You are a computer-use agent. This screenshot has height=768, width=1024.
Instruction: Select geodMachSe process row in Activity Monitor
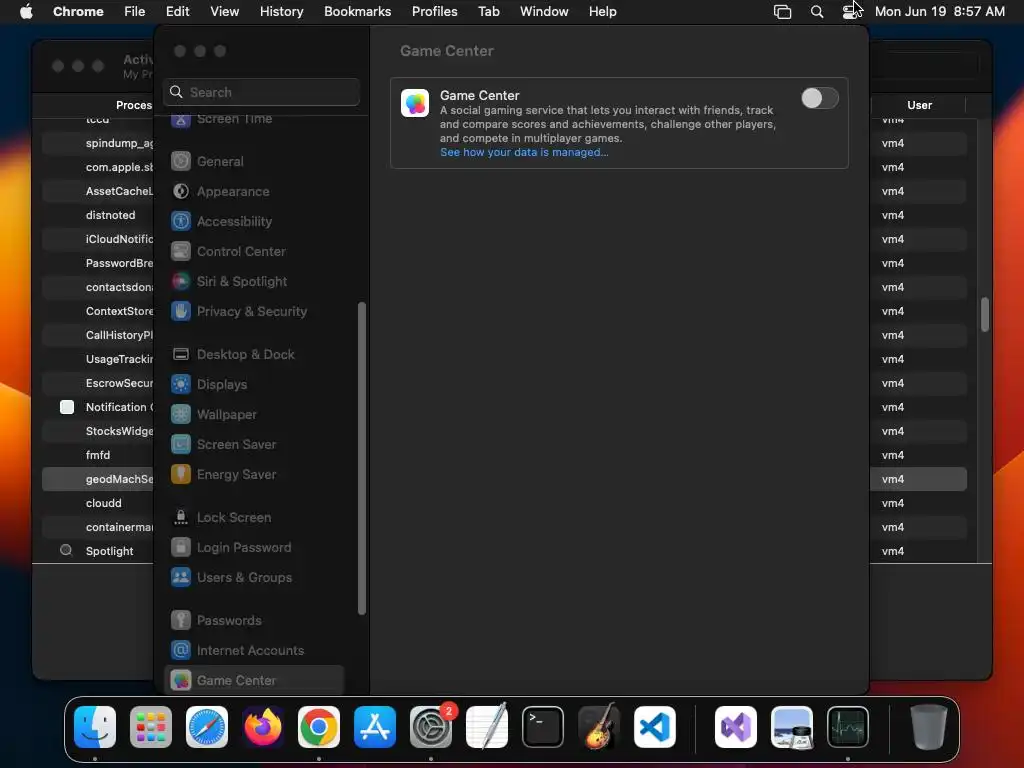coord(98,479)
